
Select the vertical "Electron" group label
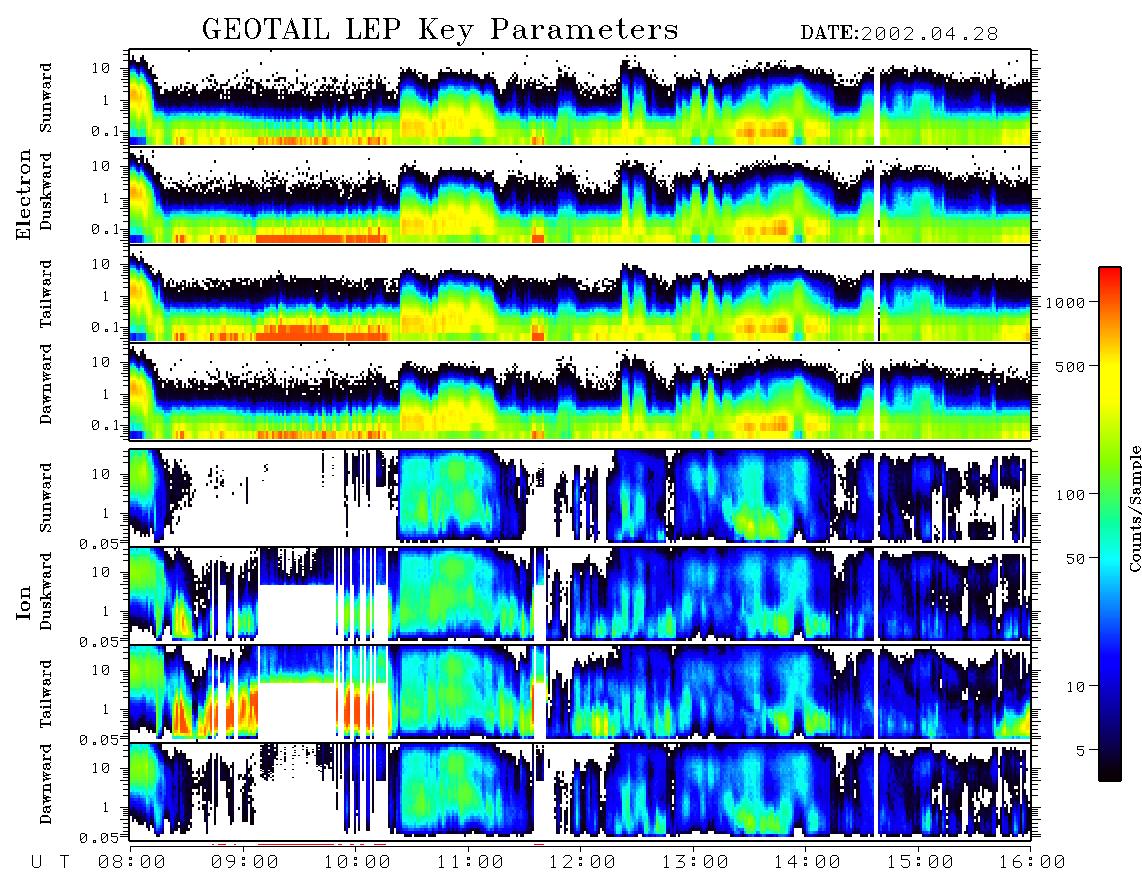[x=24, y=194]
